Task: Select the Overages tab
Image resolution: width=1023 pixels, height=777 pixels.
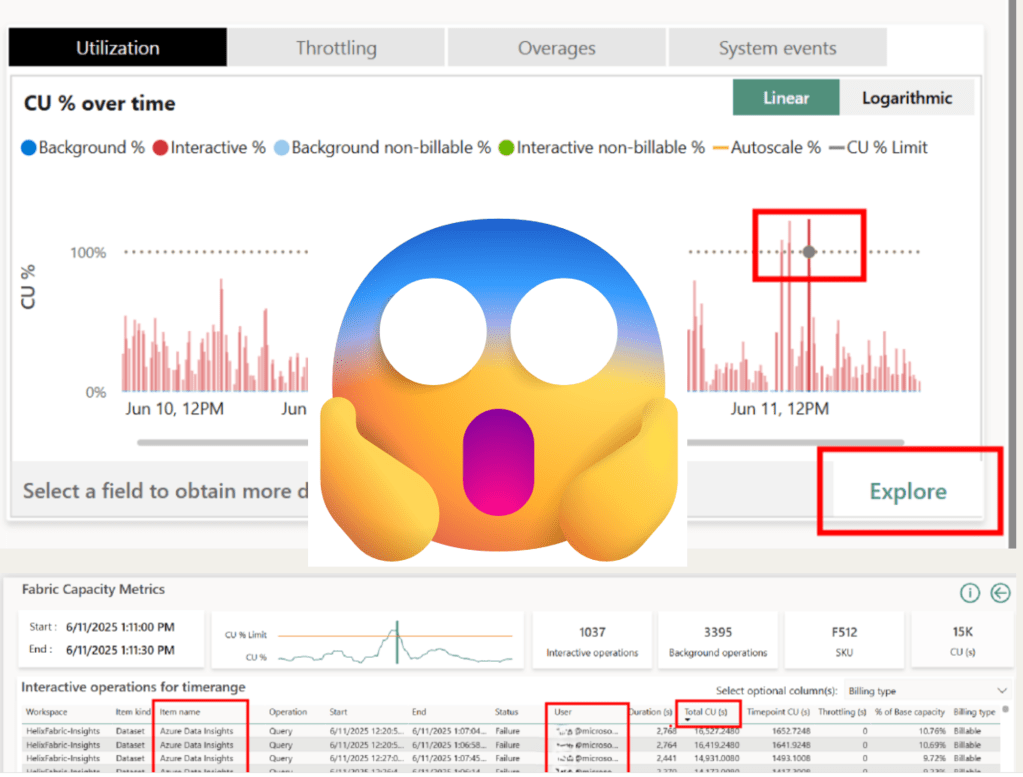Action: coord(556,47)
